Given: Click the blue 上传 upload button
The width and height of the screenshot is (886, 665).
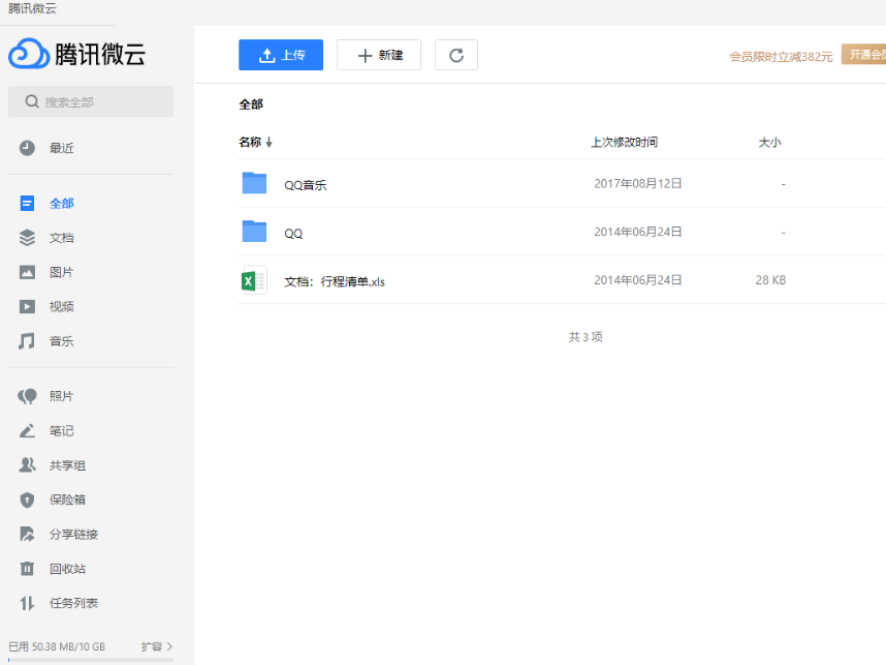Looking at the screenshot, I should [x=281, y=55].
